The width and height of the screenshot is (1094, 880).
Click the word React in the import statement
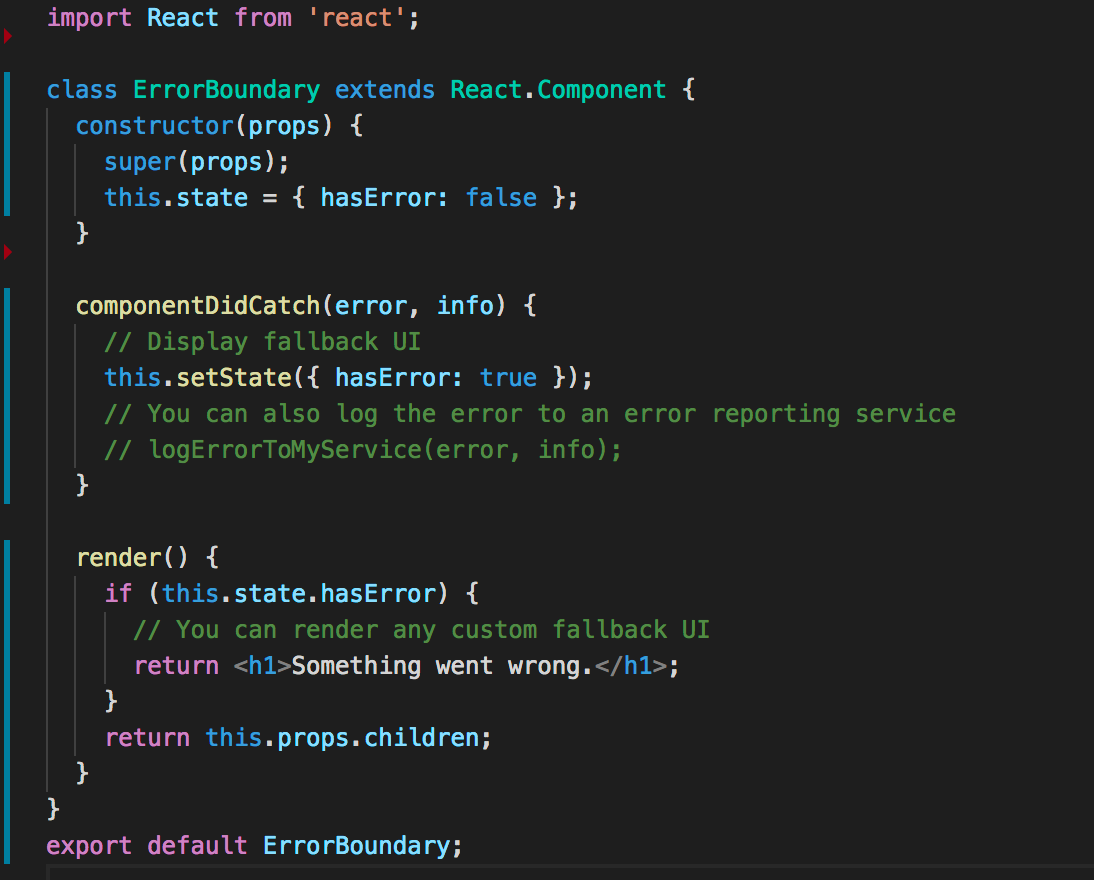pyautogui.click(x=182, y=17)
